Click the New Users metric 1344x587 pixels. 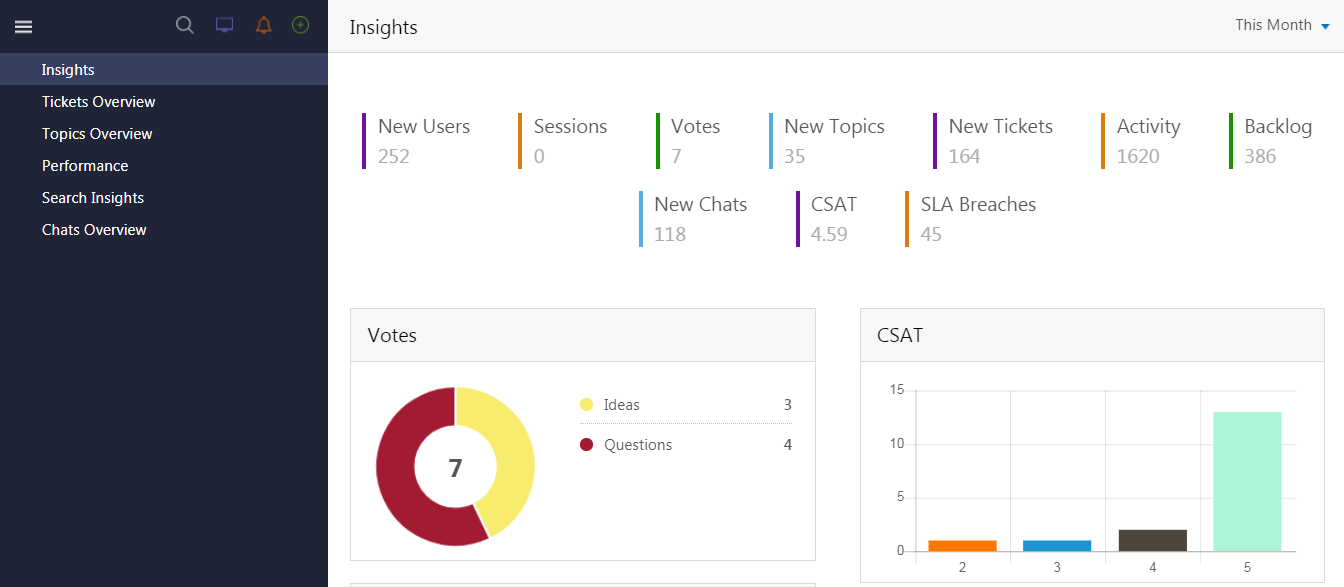[423, 140]
